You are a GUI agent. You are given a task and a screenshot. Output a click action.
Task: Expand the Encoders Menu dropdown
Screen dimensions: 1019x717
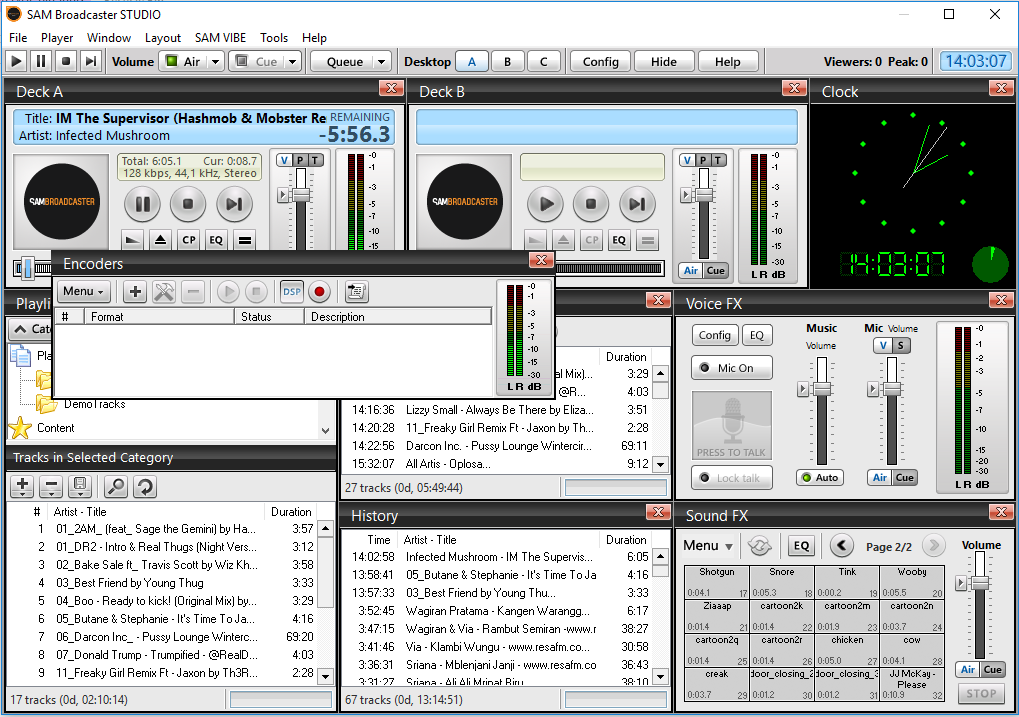tap(83, 292)
